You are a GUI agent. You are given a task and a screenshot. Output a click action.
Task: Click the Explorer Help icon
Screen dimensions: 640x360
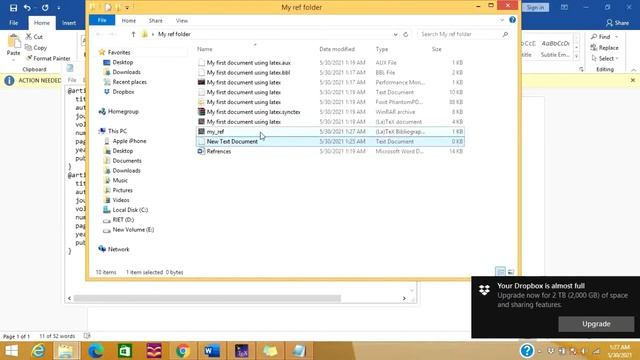coord(512,20)
